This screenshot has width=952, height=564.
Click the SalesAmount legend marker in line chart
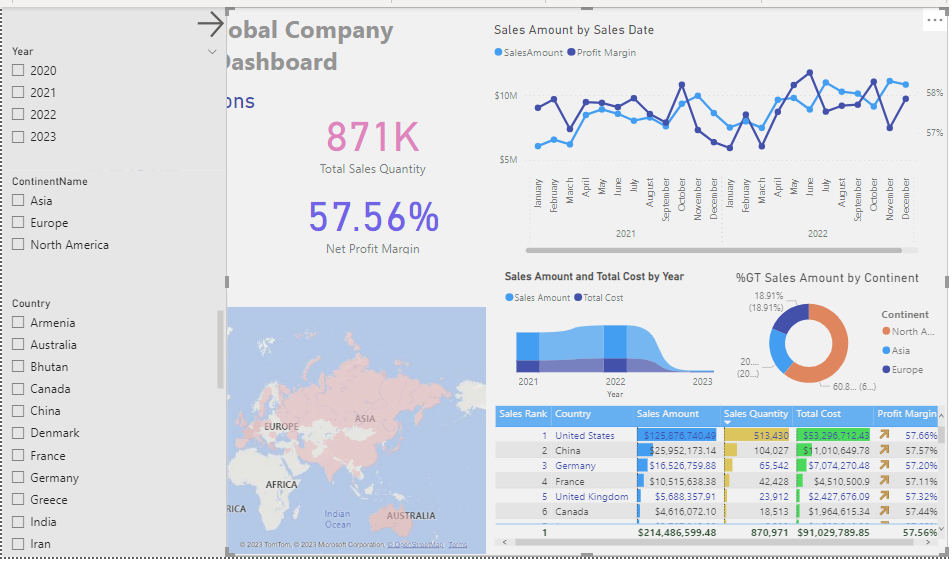pos(498,52)
